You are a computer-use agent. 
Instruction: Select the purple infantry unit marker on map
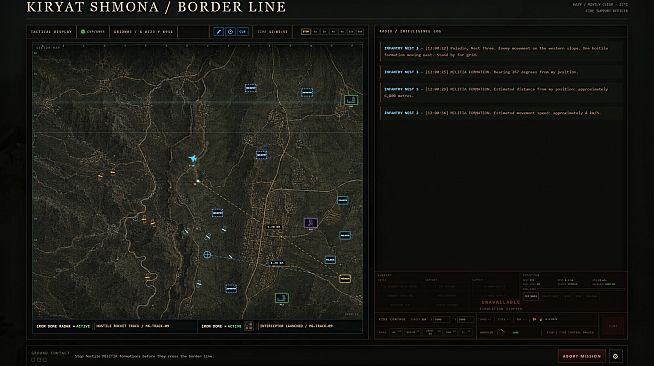(x=310, y=223)
